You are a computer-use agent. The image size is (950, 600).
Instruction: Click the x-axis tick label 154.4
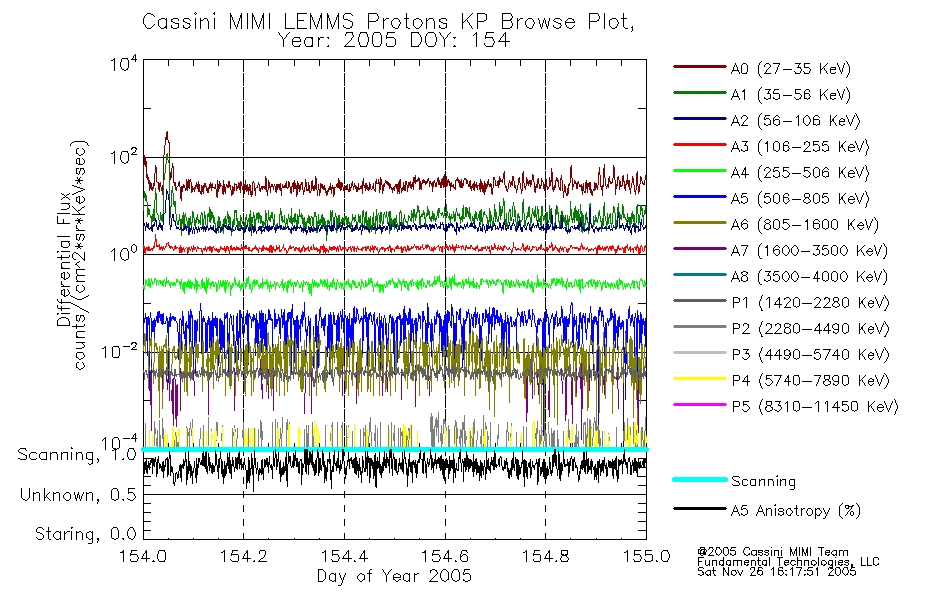coord(344,556)
